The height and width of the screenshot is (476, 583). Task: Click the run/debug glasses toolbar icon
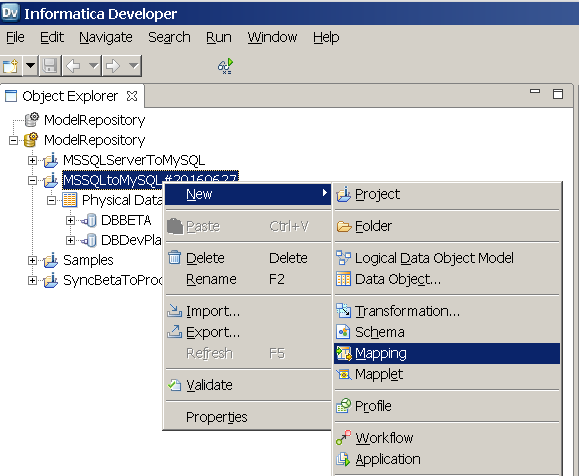coord(225,66)
